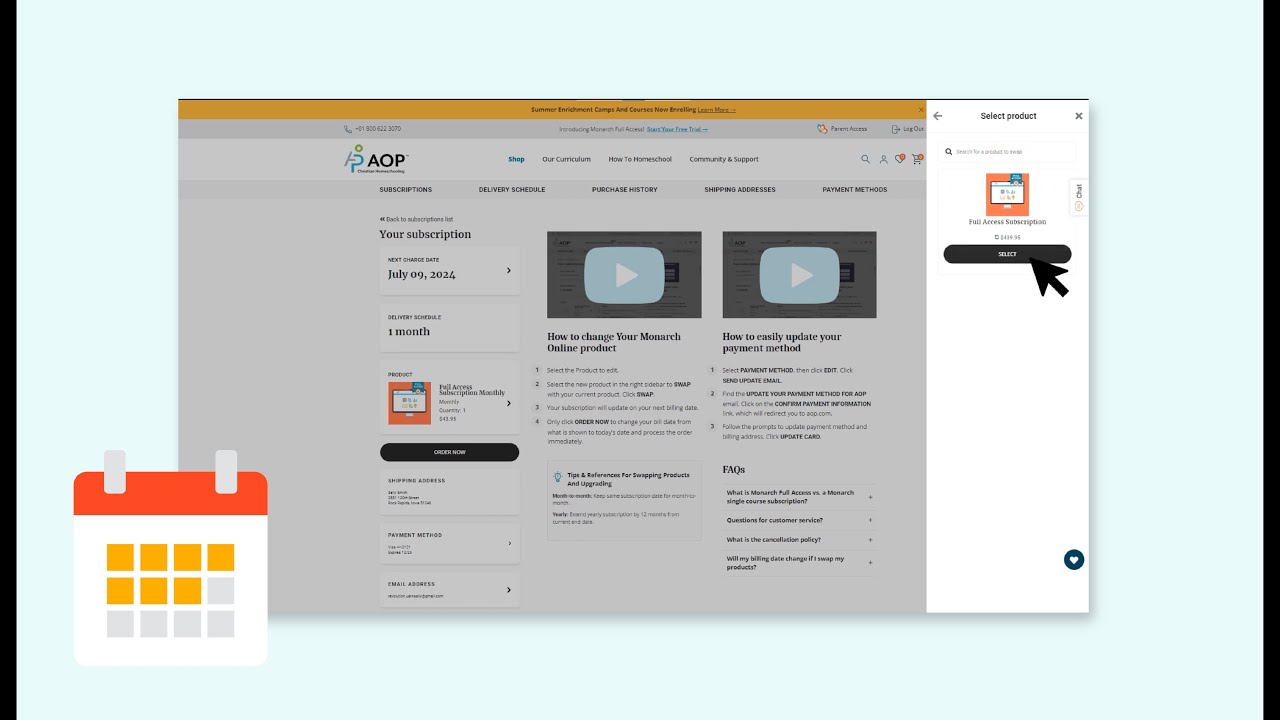Screen dimensions: 1280x720
Task: Click the product thumbnail in the Product card
Action: tap(409, 403)
